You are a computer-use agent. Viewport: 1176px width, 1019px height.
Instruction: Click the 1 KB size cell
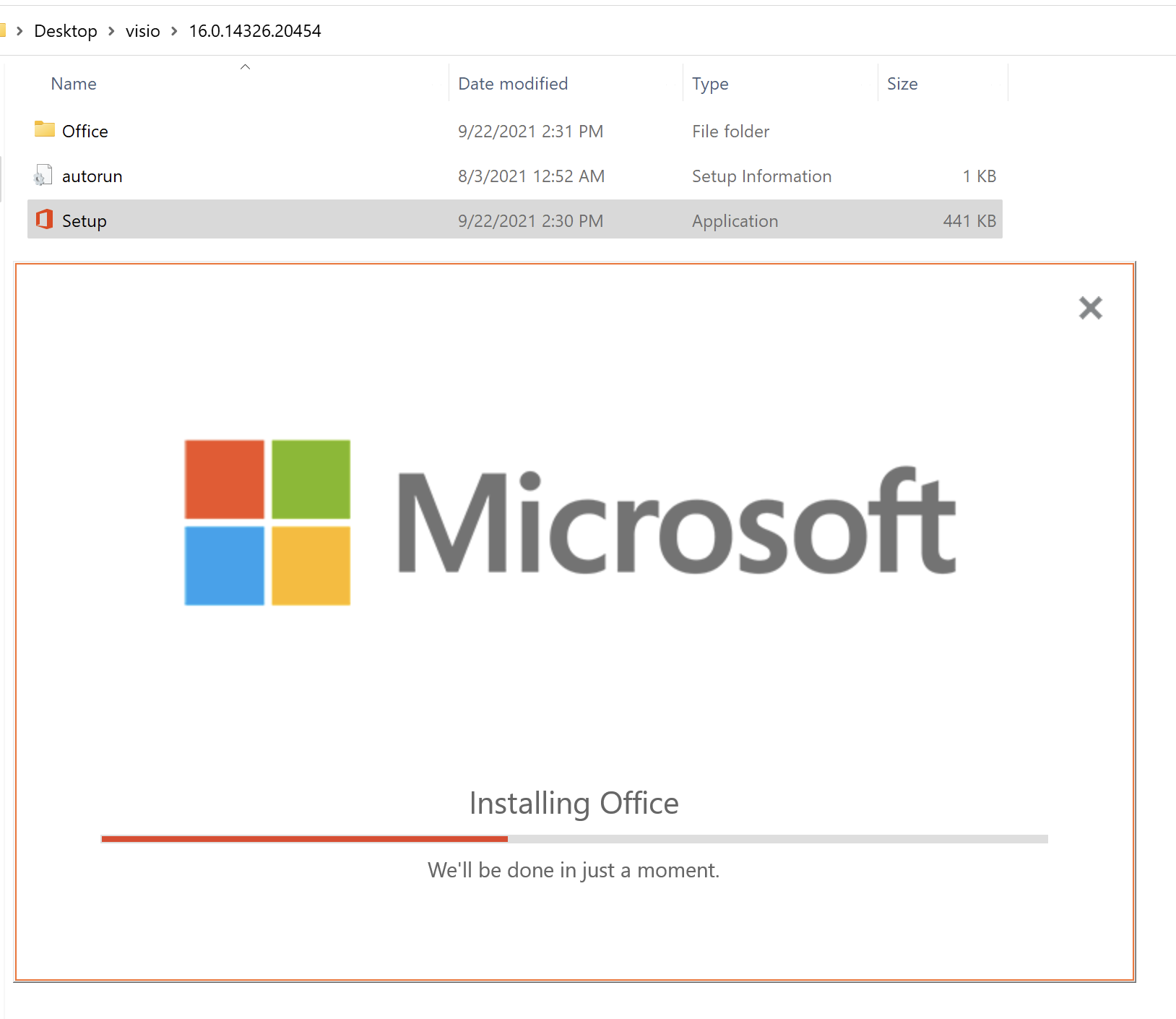tap(980, 176)
